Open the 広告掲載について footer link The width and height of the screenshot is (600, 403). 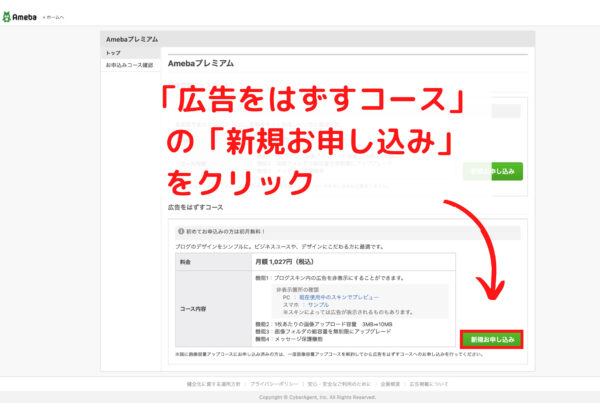click(x=429, y=384)
